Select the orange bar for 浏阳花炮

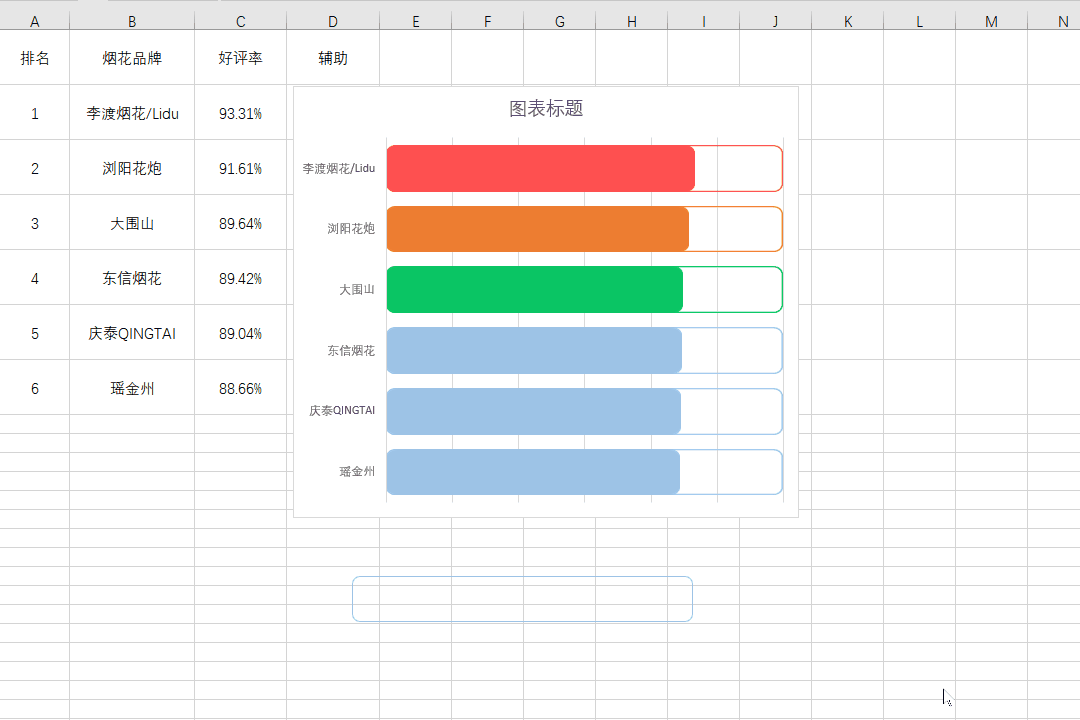[538, 229]
